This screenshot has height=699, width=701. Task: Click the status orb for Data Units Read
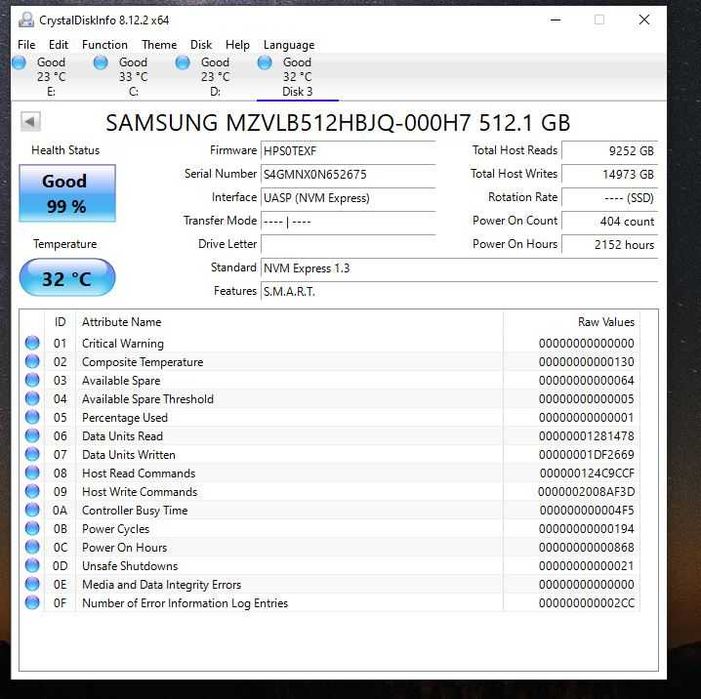(x=32, y=436)
